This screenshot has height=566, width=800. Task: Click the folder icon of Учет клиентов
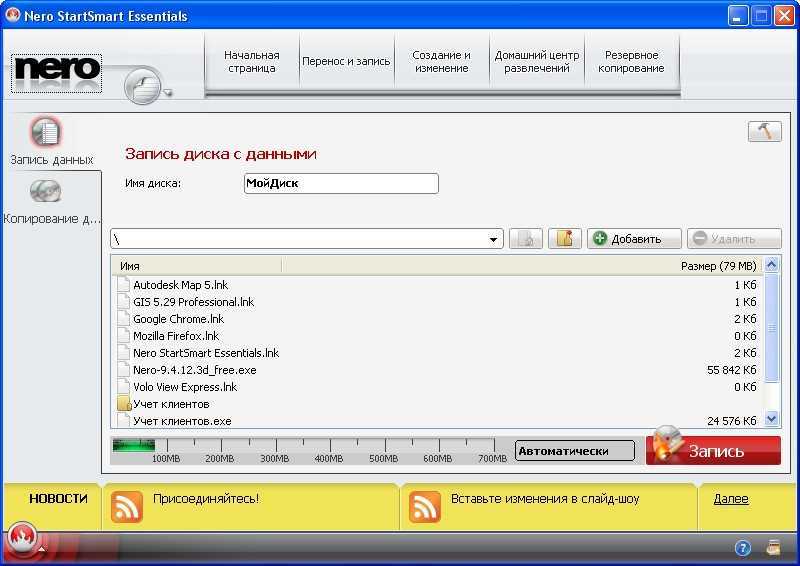[x=124, y=404]
